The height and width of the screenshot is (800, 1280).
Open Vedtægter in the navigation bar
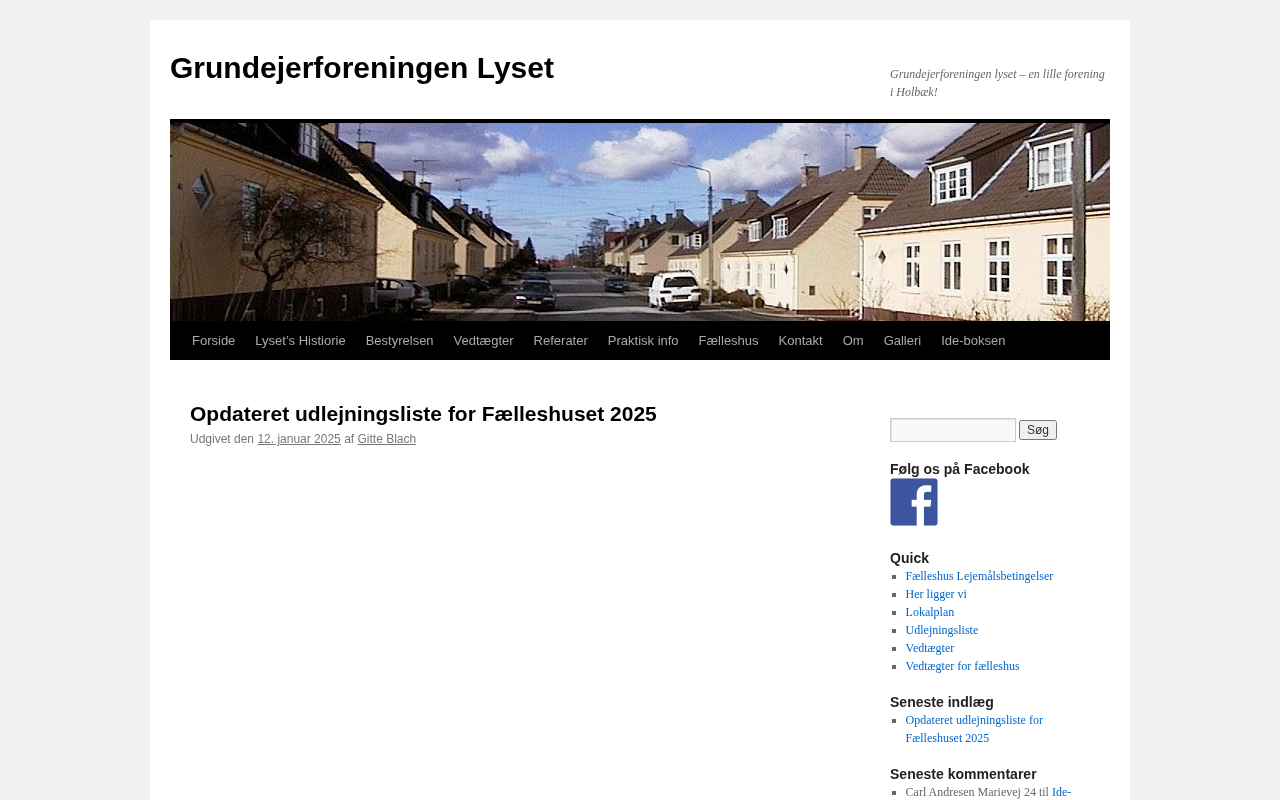point(483,341)
